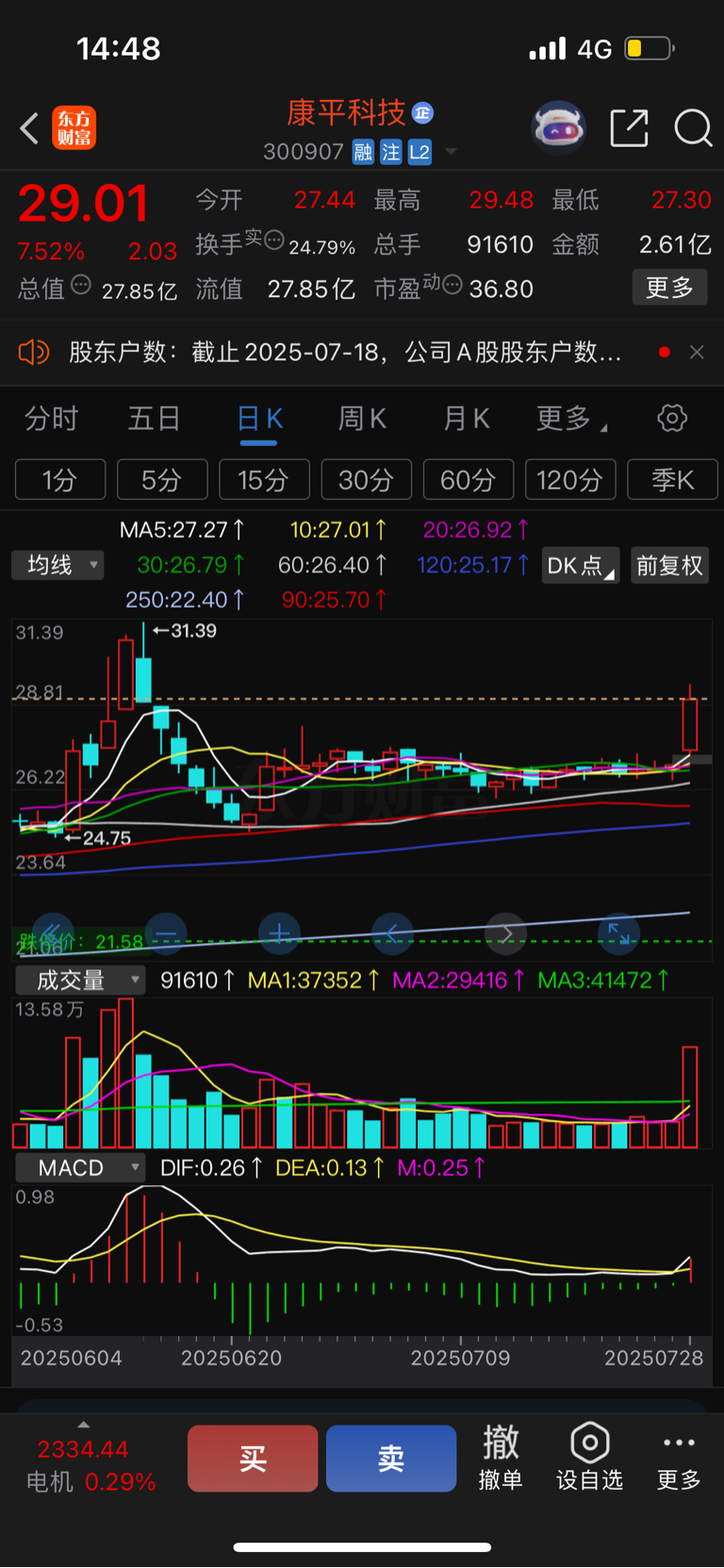724x1568 pixels.
Task: Tap the back arrow icon
Action: [x=29, y=128]
